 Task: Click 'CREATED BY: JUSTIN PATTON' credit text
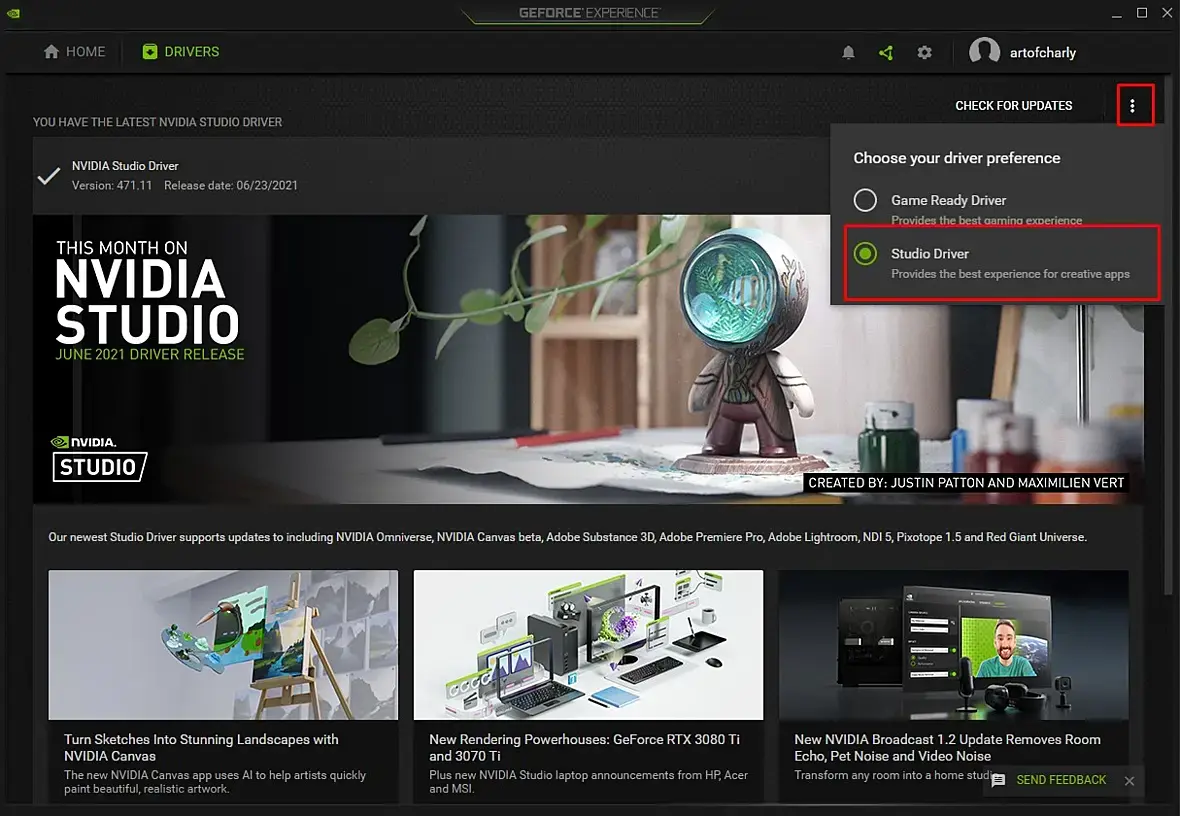click(x=966, y=483)
